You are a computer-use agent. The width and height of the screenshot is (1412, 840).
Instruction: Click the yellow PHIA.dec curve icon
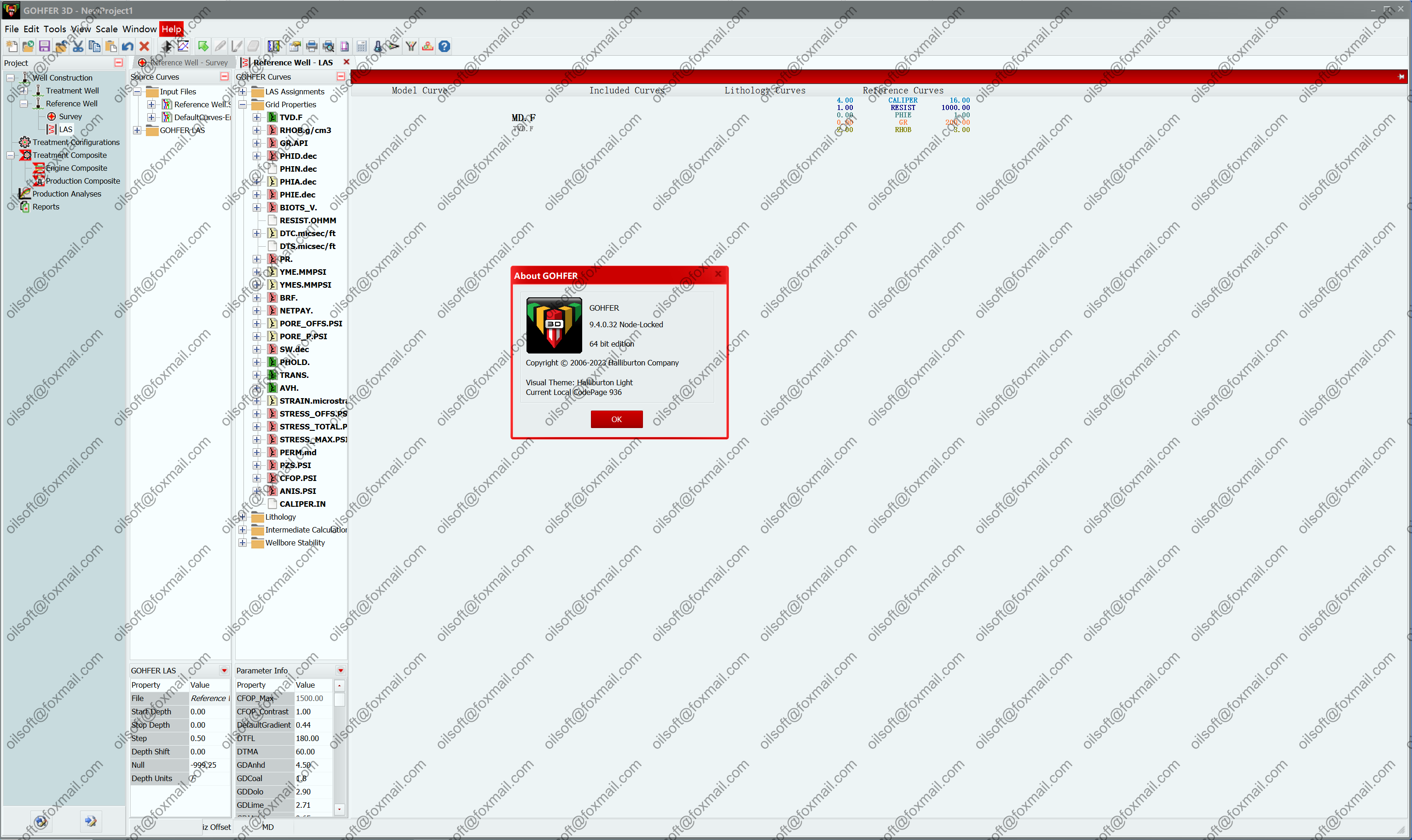click(272, 182)
